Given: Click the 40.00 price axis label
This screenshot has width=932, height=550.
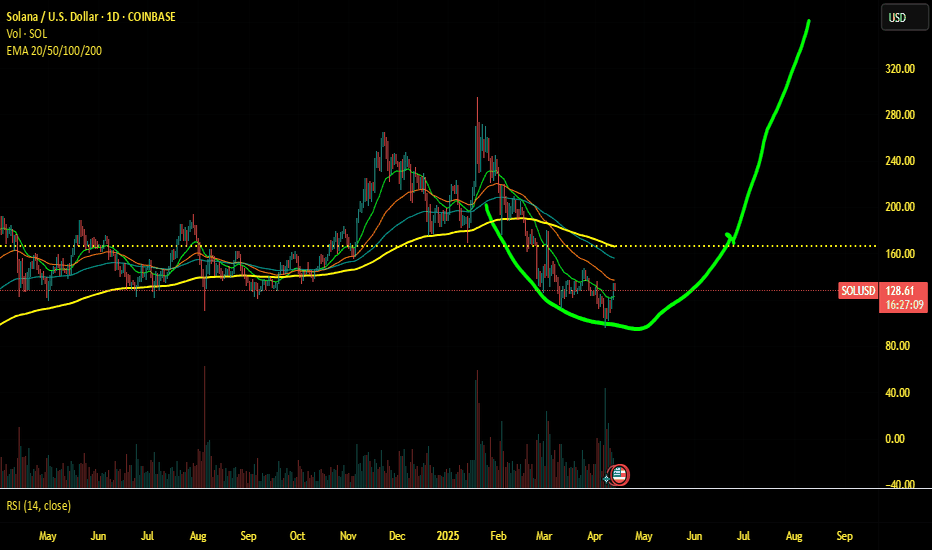Looking at the screenshot, I should click(898, 392).
